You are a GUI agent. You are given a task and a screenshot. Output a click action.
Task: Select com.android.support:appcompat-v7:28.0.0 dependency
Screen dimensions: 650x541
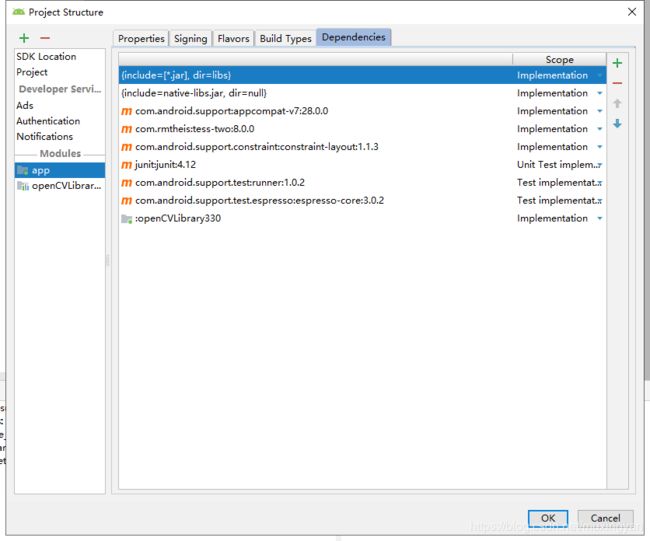[x=362, y=111]
